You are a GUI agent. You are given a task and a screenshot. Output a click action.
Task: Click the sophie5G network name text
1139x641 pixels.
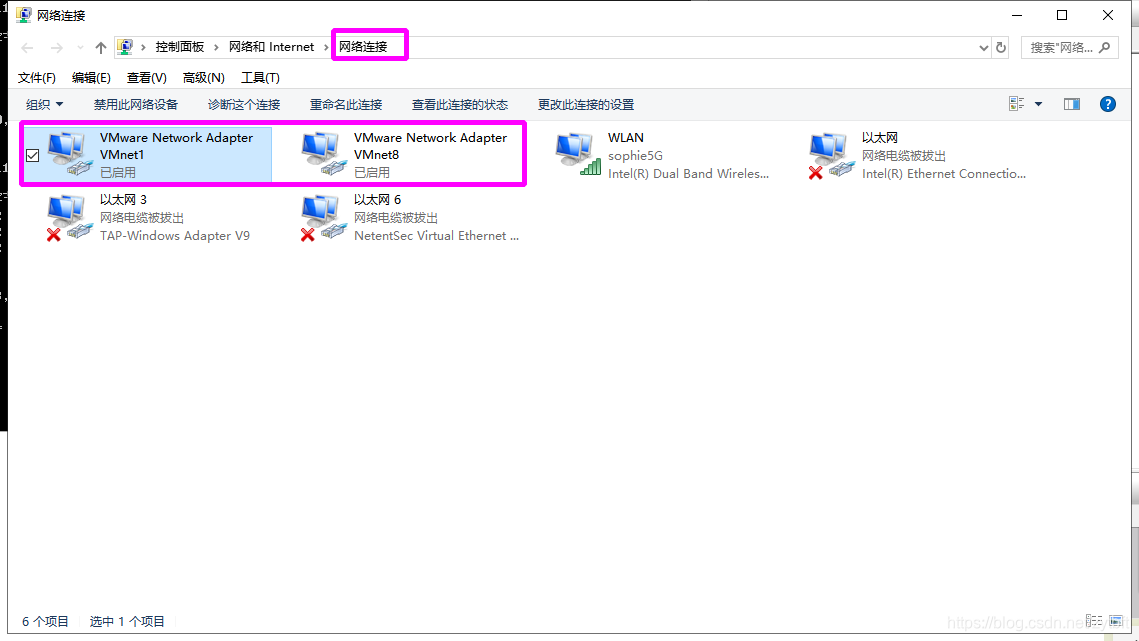pyautogui.click(x=635, y=156)
